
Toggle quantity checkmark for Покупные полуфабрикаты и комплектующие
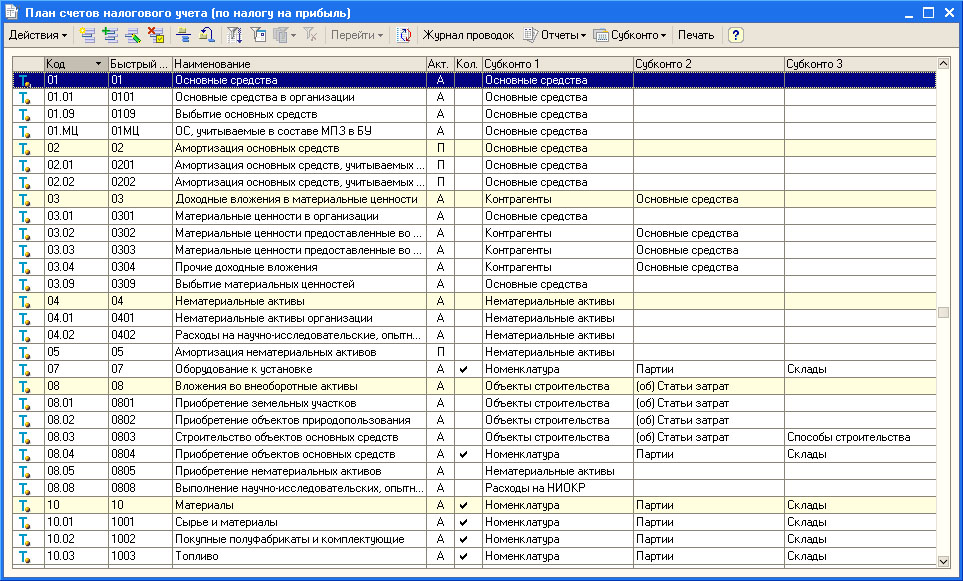[x=464, y=540]
